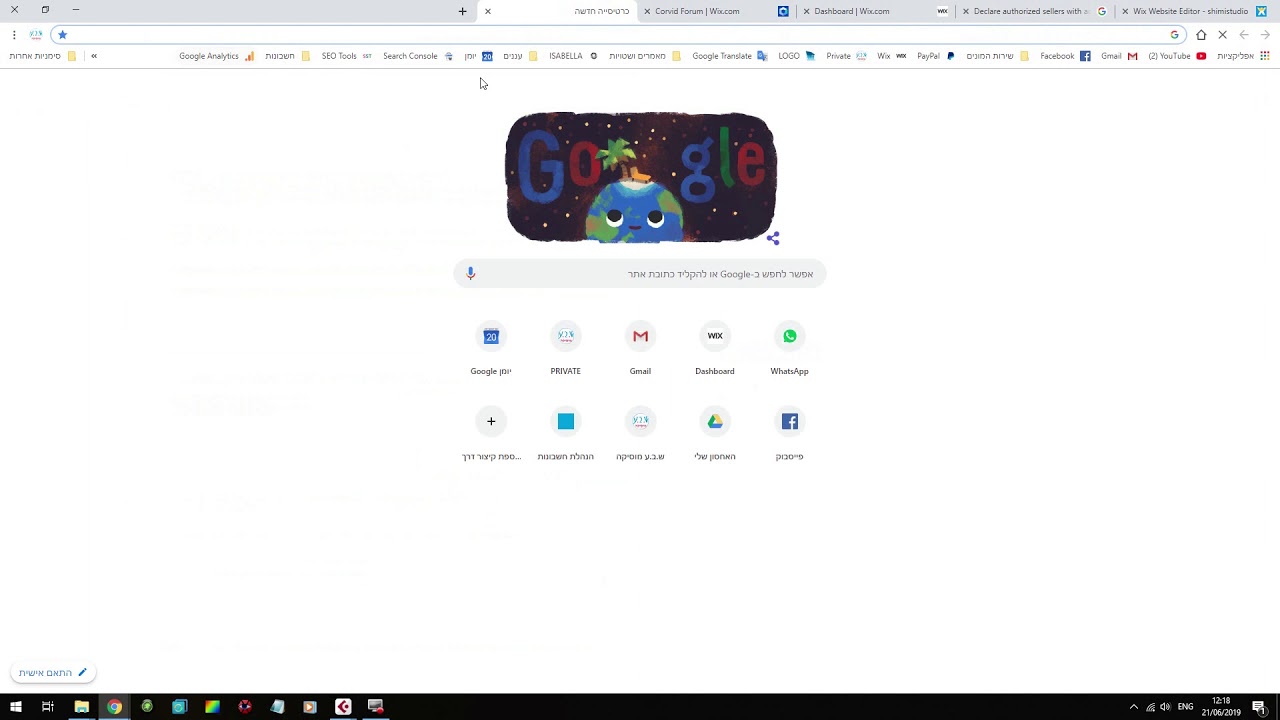Click the Google search box

640,274
